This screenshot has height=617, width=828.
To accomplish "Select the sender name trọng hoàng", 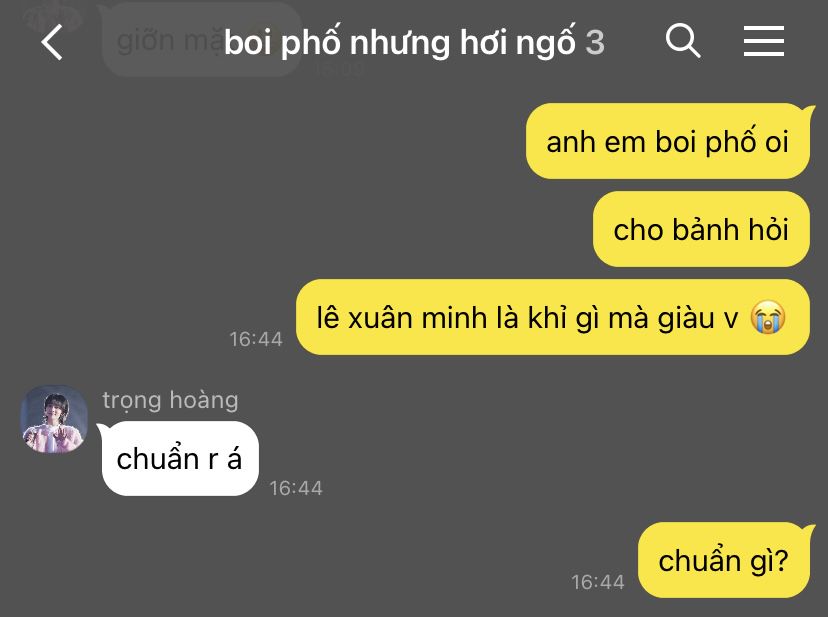I will tap(170, 400).
